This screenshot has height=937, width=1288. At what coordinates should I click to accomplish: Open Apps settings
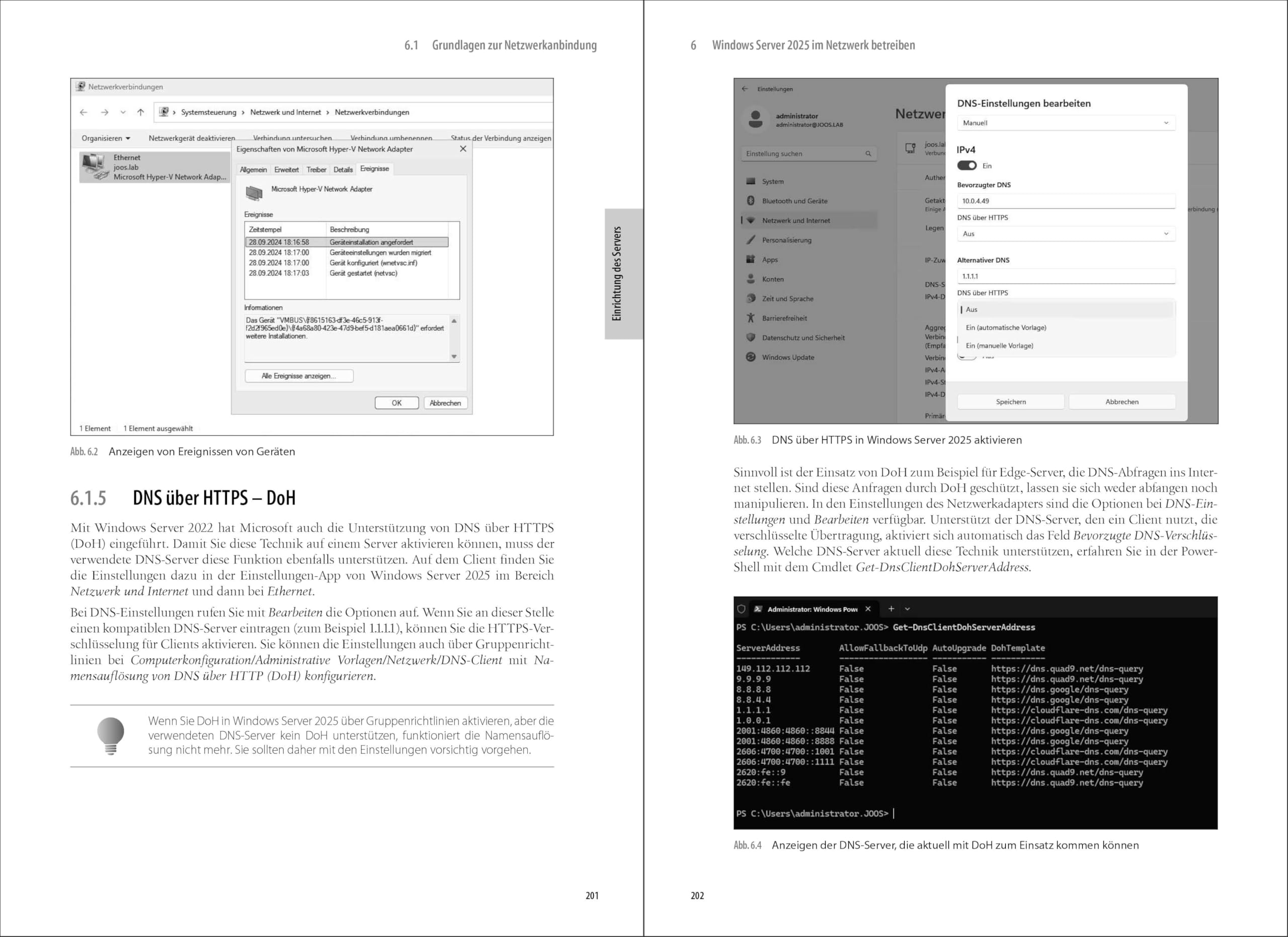coord(809,260)
